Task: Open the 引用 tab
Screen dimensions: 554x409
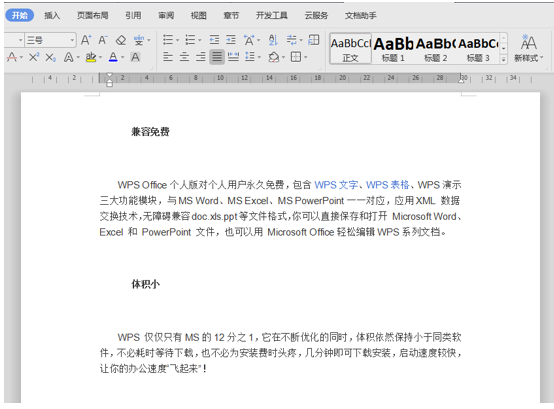Action: (x=133, y=15)
